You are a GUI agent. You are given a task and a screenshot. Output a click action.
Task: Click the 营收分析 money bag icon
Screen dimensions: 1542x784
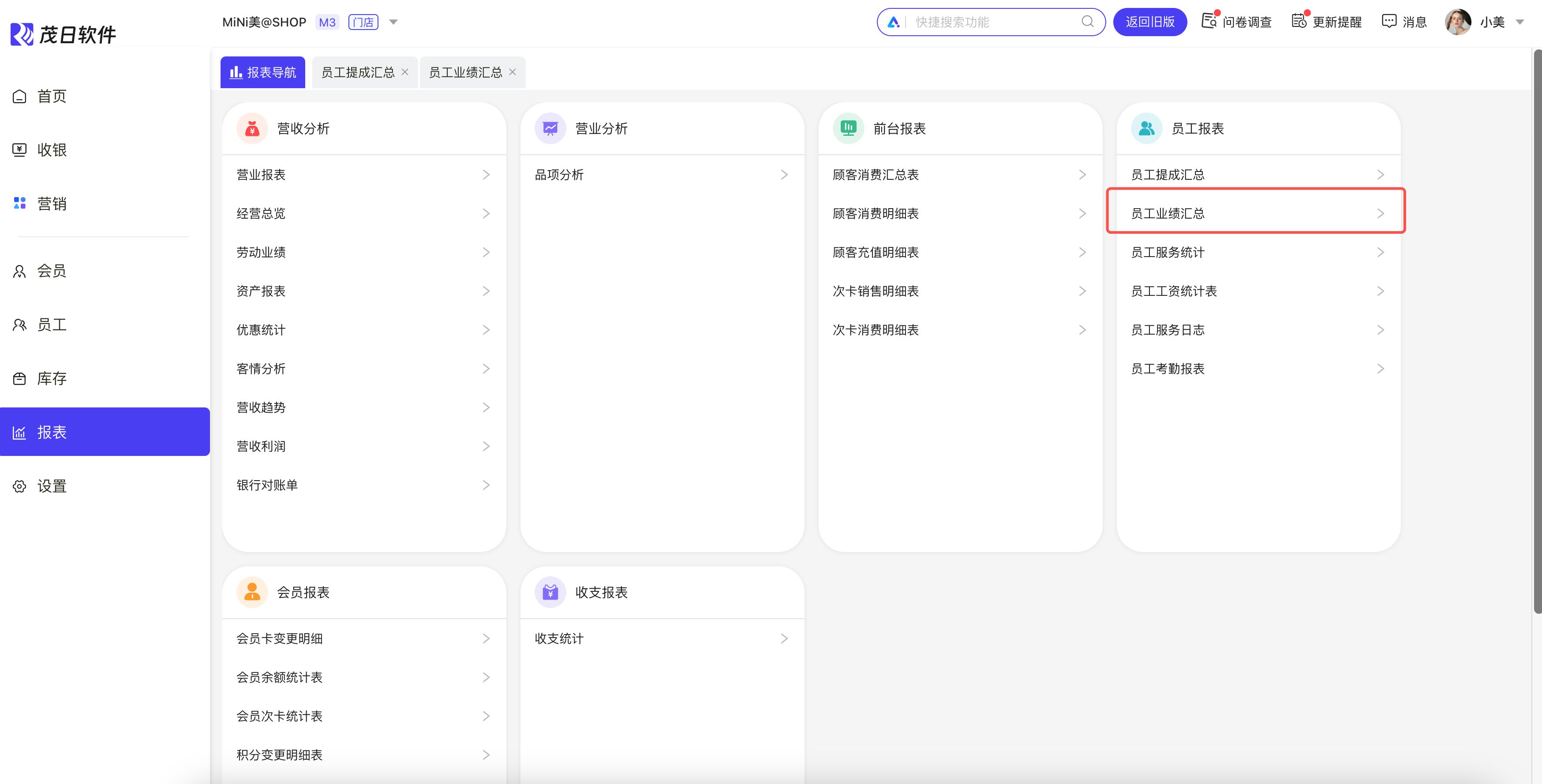[x=252, y=128]
